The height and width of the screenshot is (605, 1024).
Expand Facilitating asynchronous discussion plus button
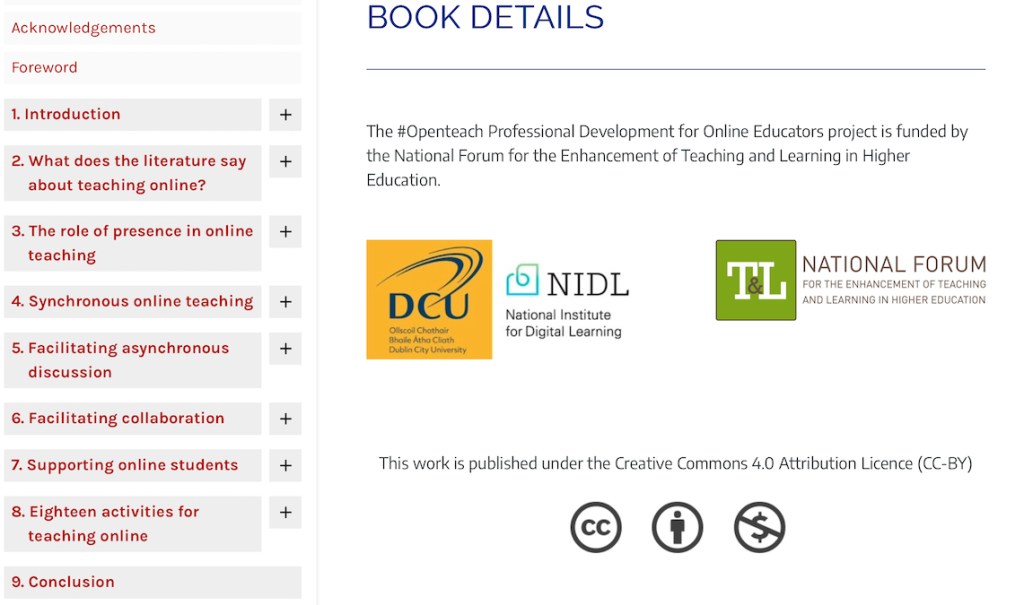coord(285,349)
